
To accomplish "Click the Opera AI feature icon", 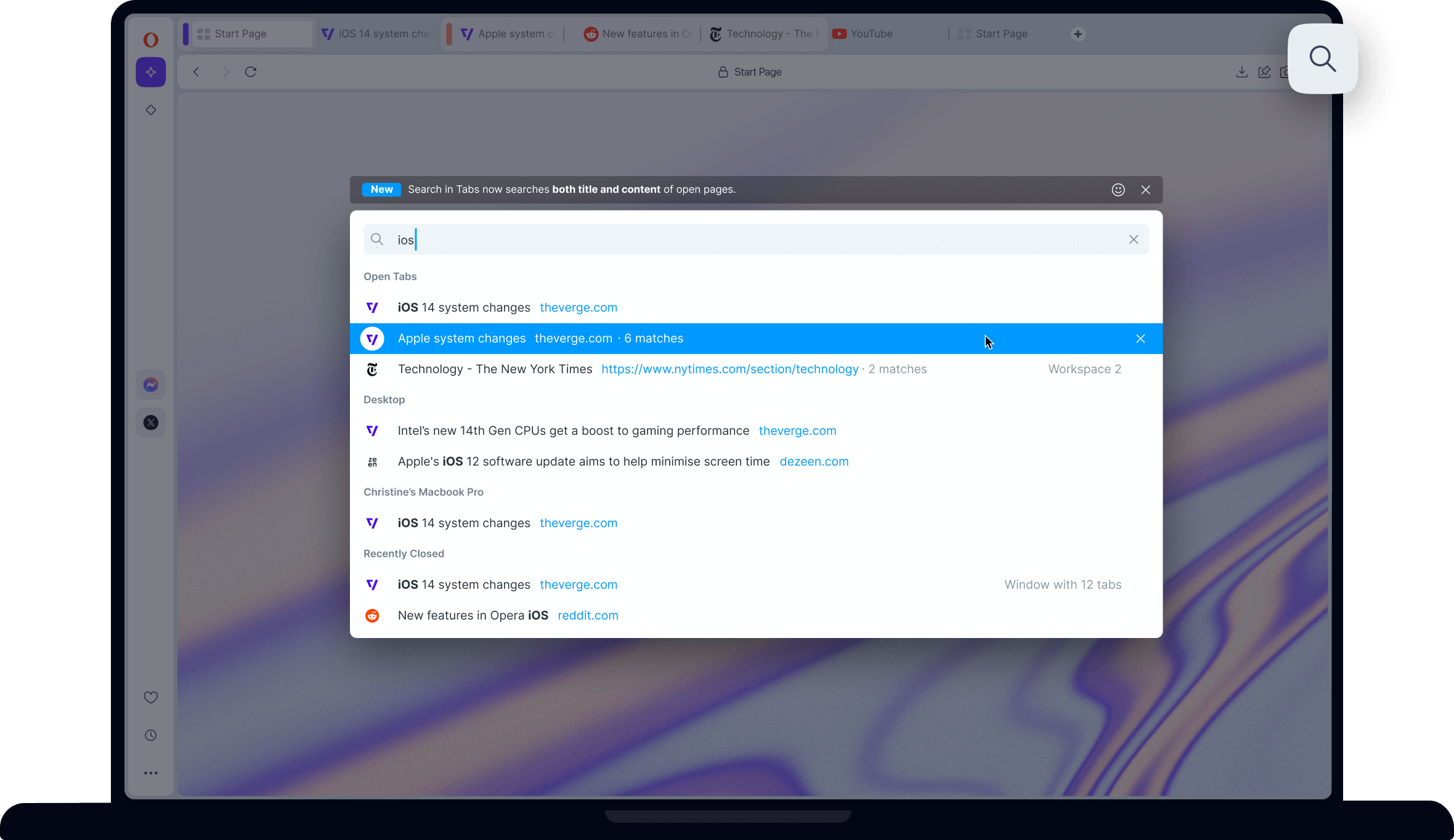I will [150, 72].
